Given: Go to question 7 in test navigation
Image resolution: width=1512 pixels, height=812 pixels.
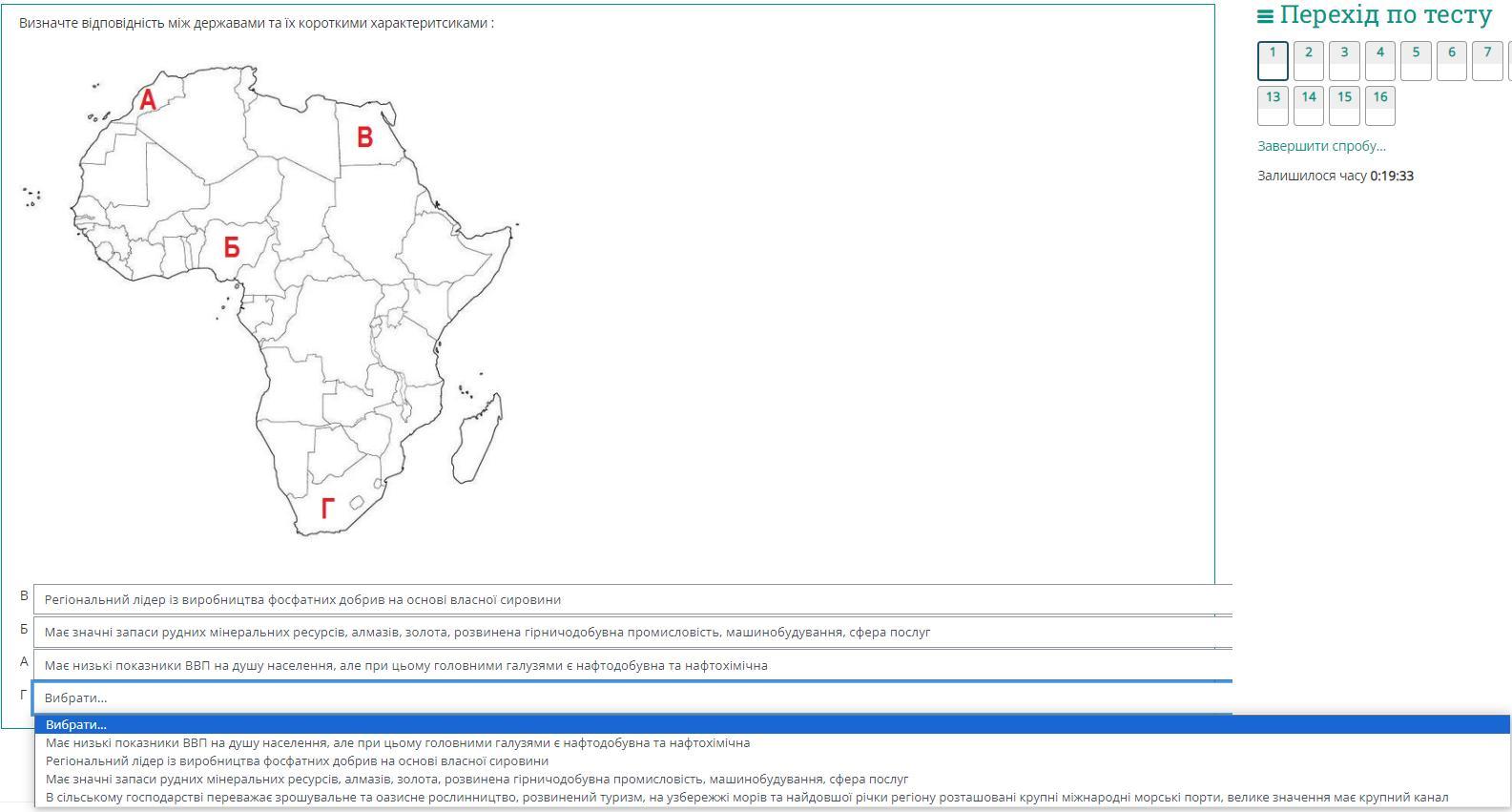Looking at the screenshot, I should coord(1487,61).
